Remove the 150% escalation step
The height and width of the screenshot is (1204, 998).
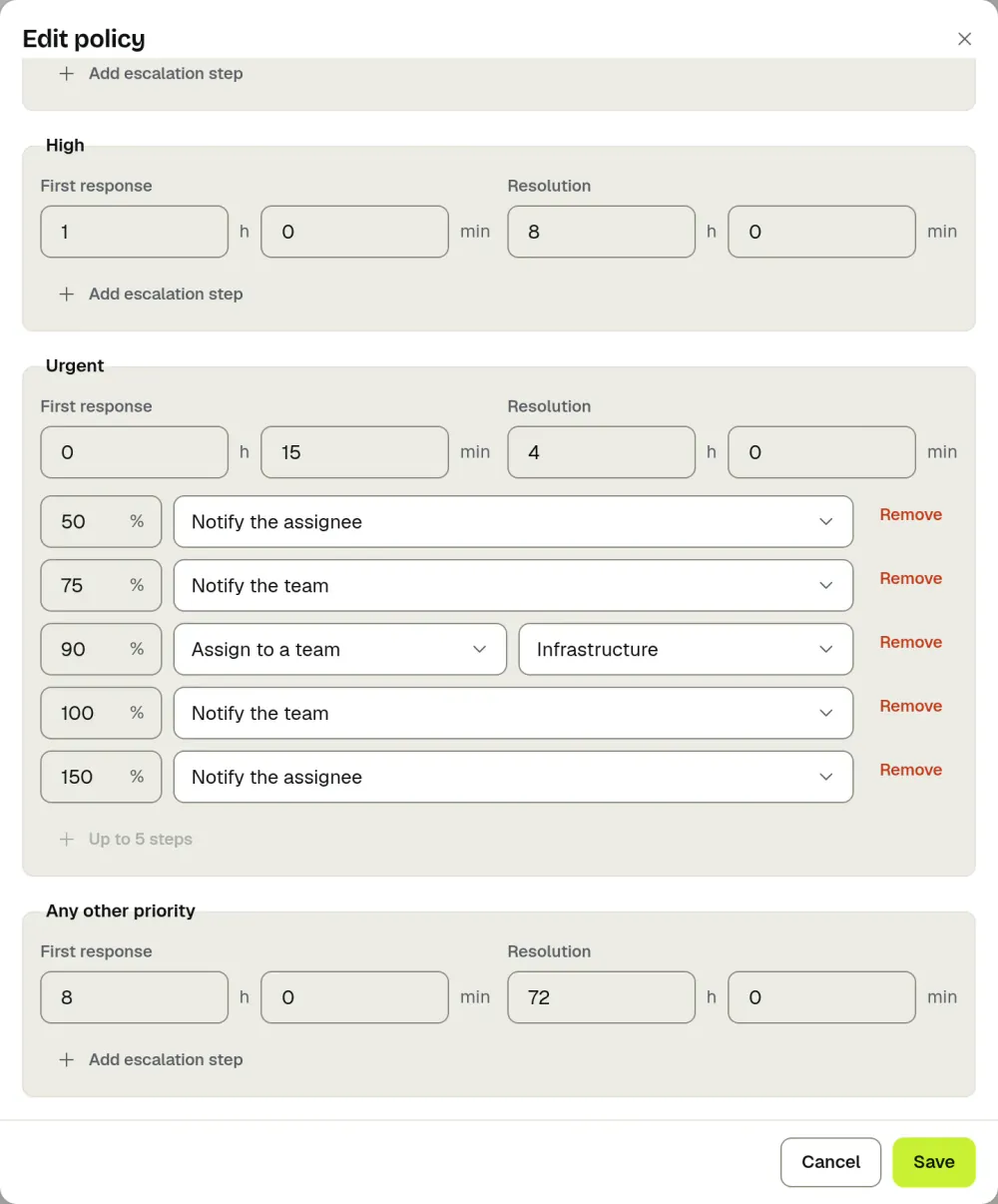coord(910,771)
